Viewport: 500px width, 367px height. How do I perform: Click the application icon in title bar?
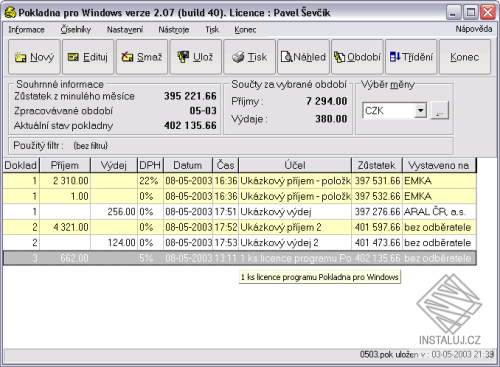tap(10, 13)
